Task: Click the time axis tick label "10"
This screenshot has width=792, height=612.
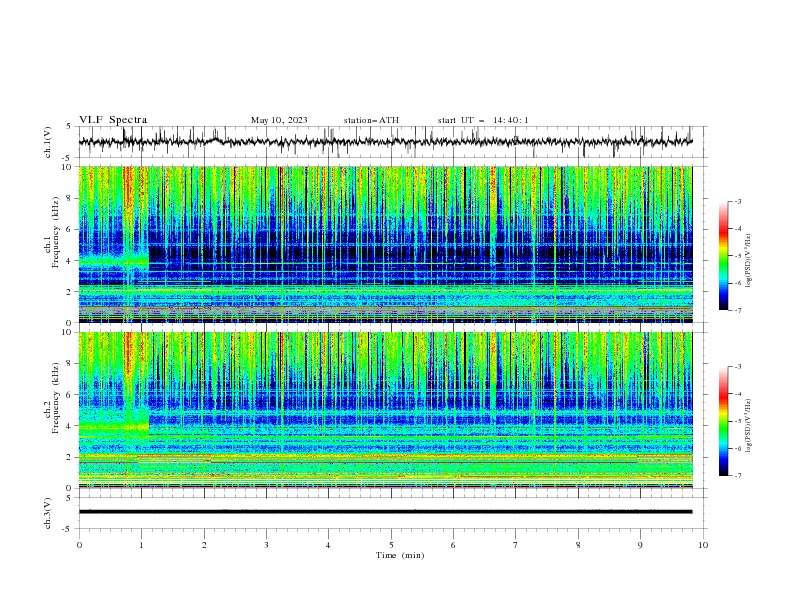Action: (x=703, y=545)
